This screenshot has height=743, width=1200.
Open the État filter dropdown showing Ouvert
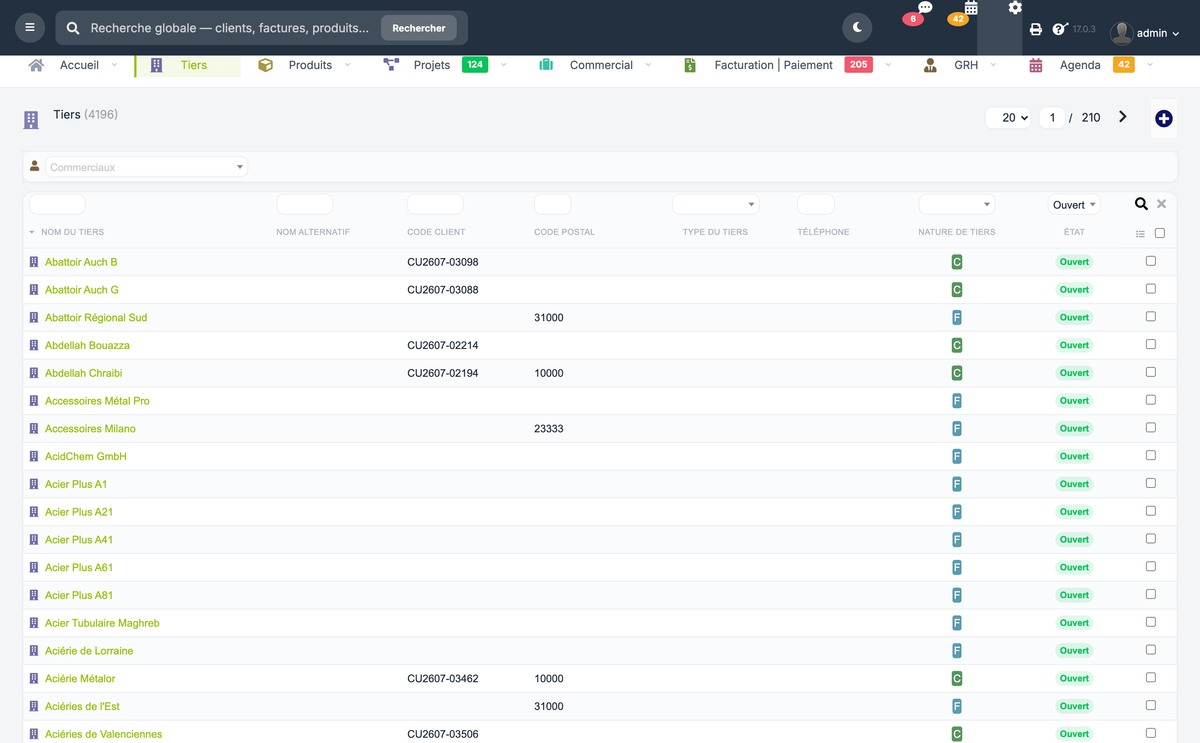1074,204
